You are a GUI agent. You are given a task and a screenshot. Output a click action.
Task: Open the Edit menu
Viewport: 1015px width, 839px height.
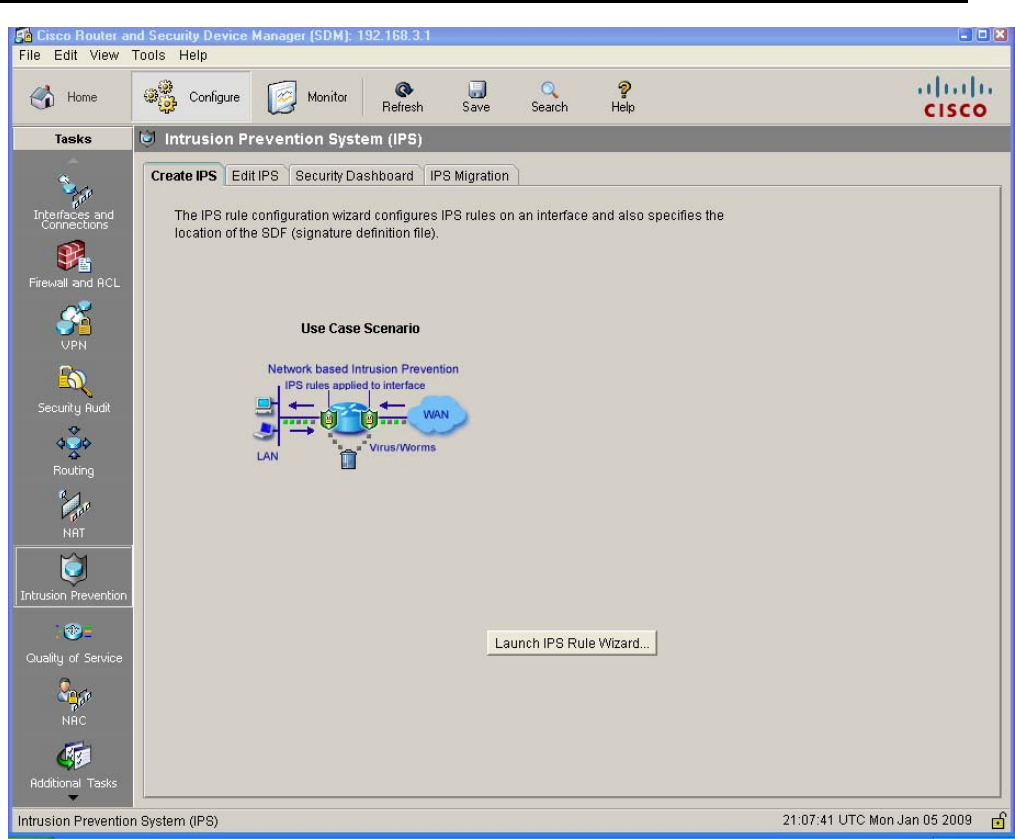pyautogui.click(x=65, y=55)
